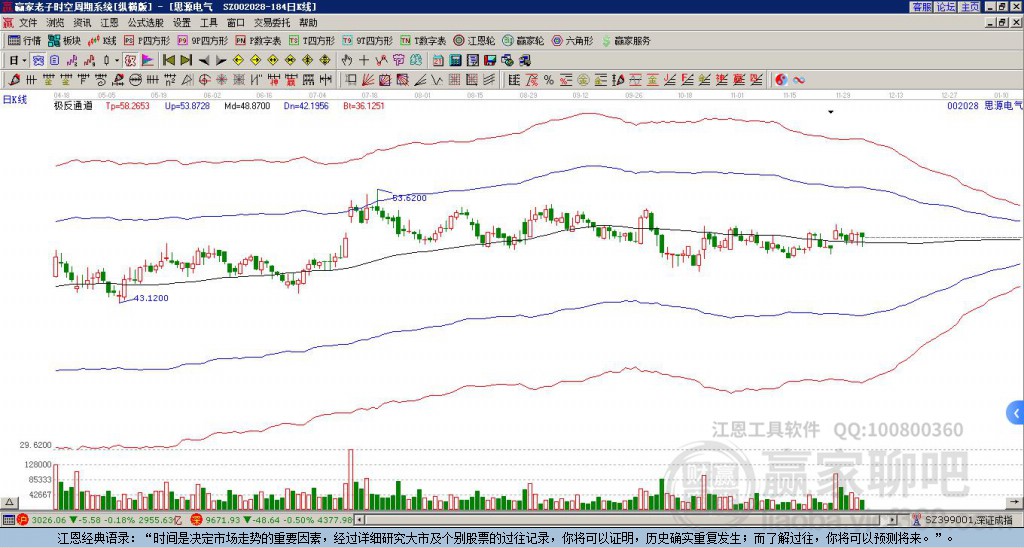Open the T数字表 tool
The height and width of the screenshot is (548, 1024).
pyautogui.click(x=423, y=40)
